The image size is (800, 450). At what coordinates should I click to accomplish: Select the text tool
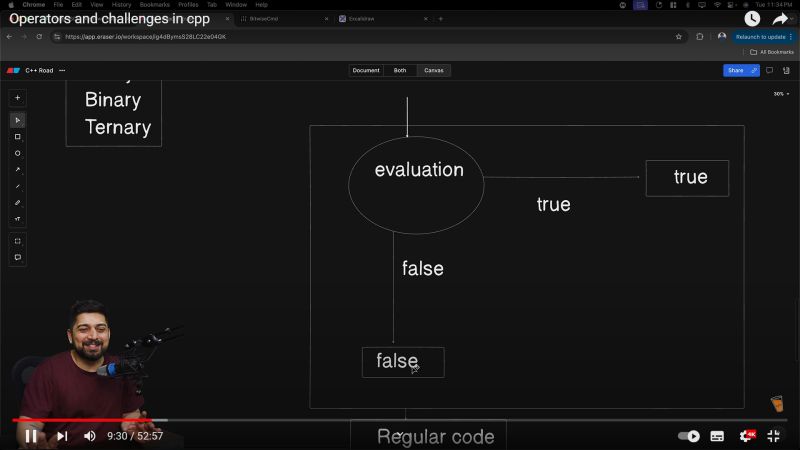click(x=17, y=219)
